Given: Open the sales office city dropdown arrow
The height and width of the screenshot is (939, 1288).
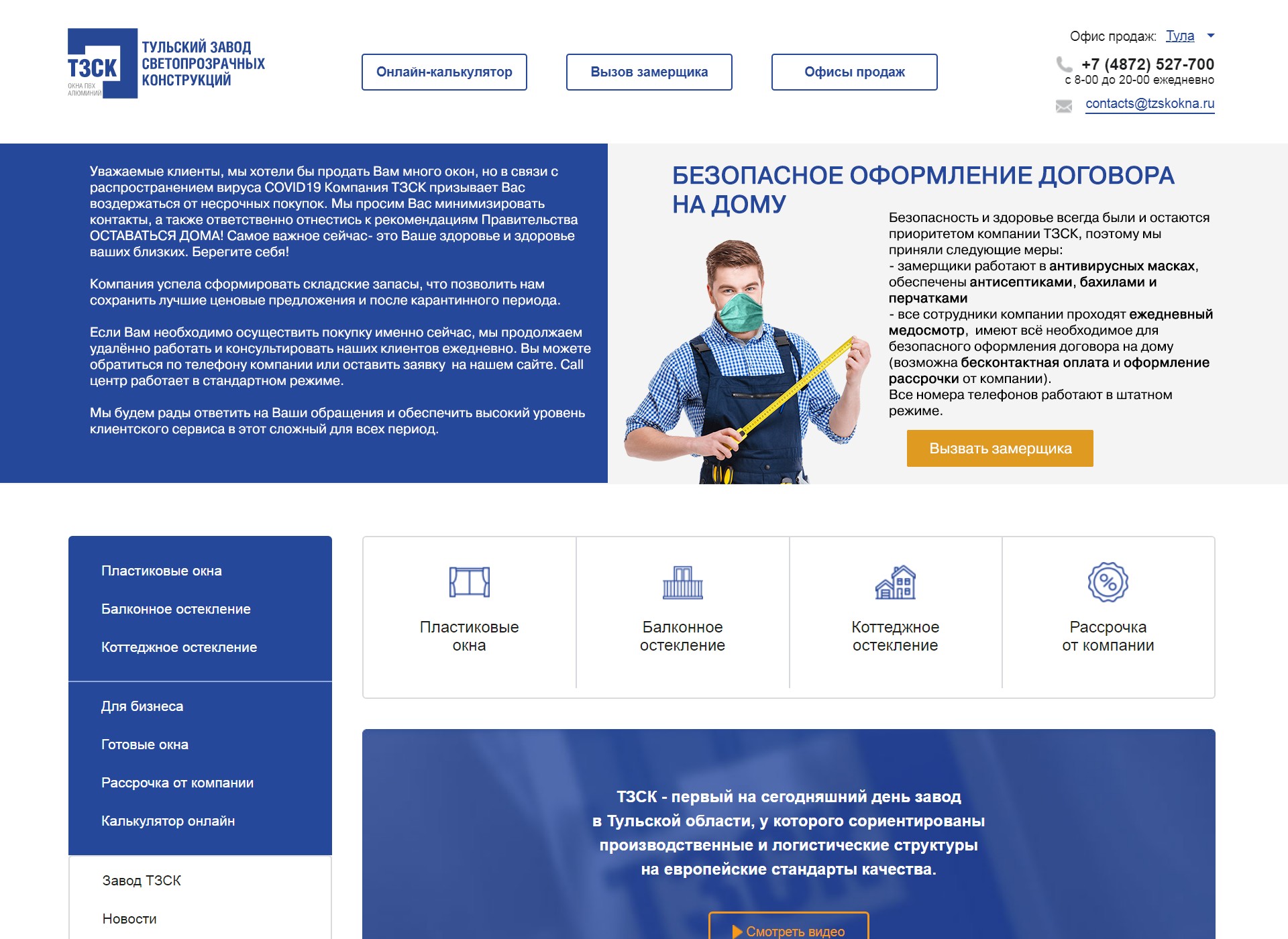Looking at the screenshot, I should tap(1211, 36).
